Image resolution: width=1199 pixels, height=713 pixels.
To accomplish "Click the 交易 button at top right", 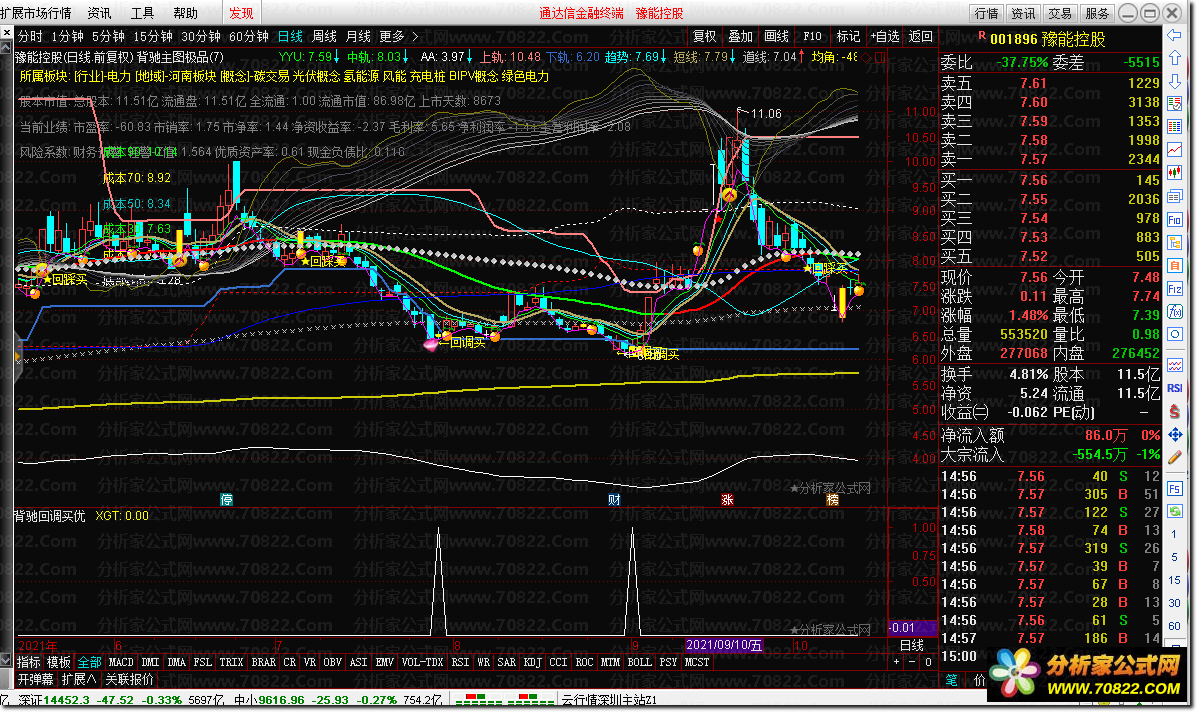I will click(1060, 13).
